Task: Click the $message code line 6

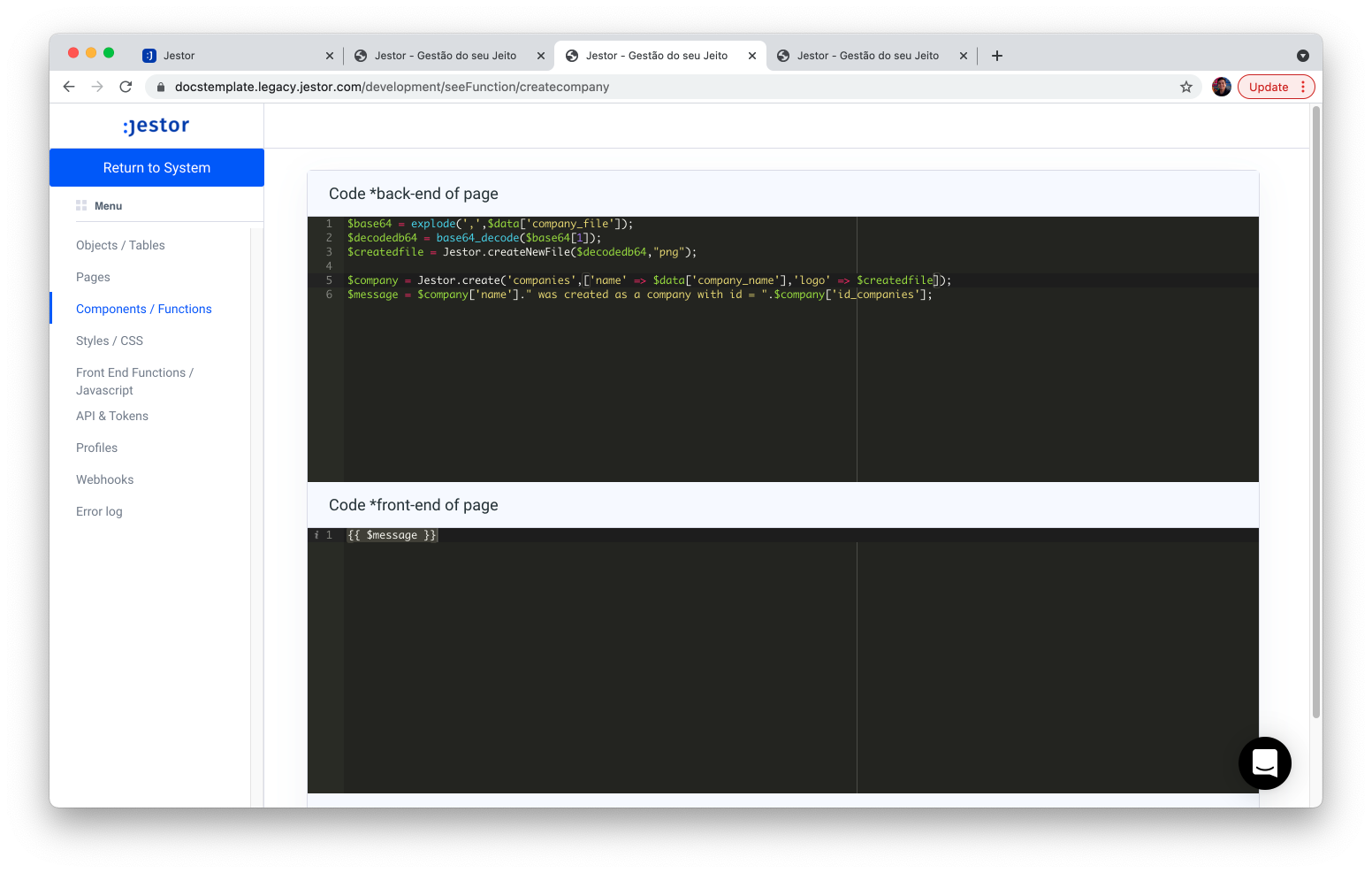Action: [x=639, y=295]
